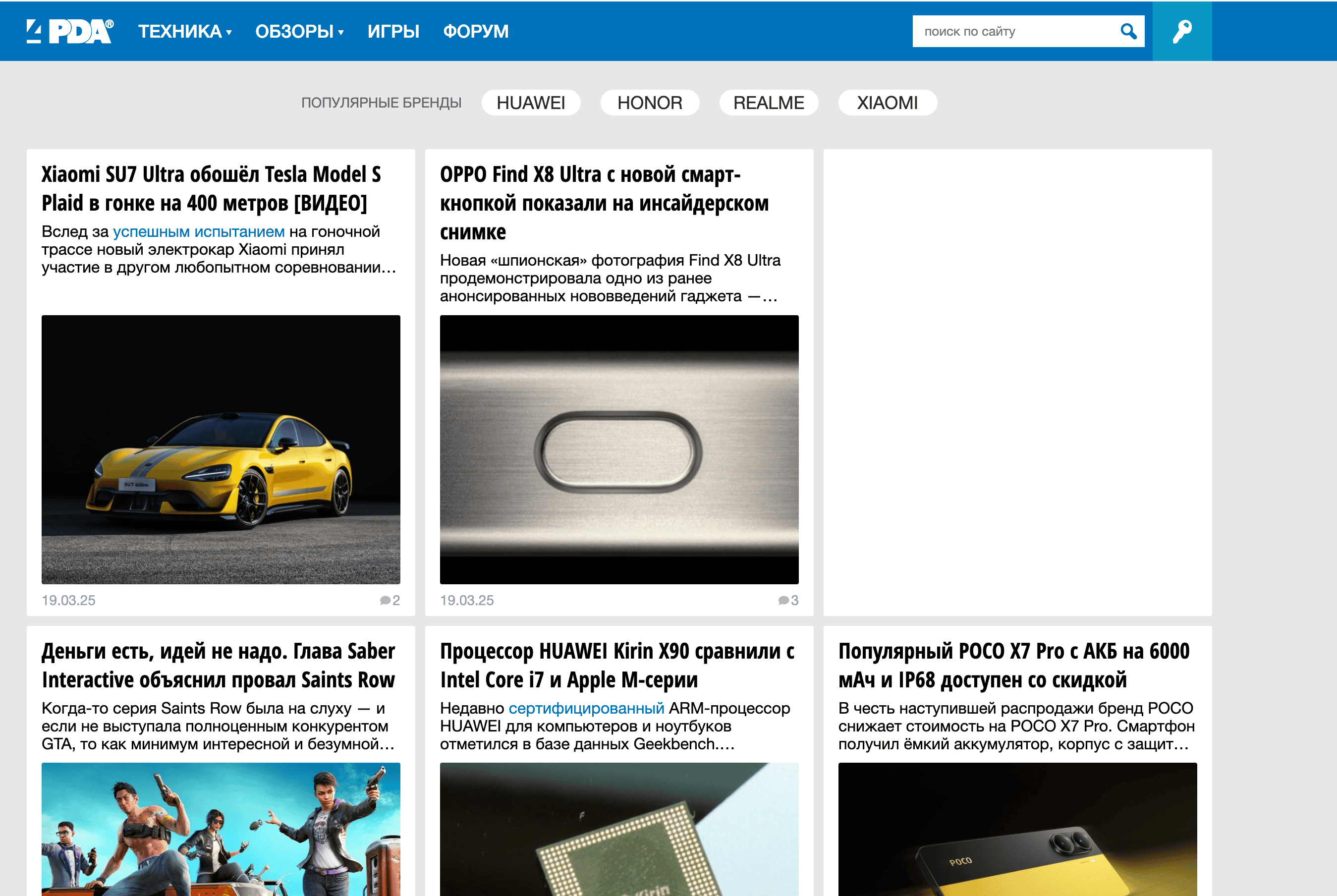The height and width of the screenshot is (896, 1337).
Task: Click the key login icon
Action: tap(1181, 31)
